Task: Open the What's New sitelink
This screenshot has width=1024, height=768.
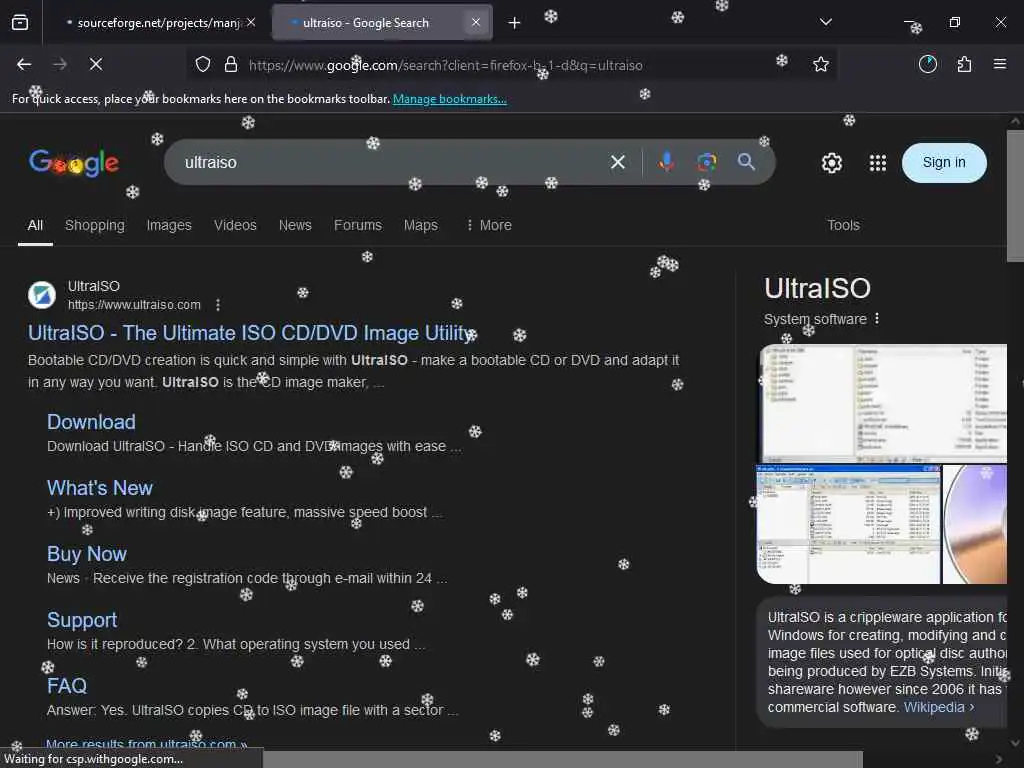Action: 100,488
